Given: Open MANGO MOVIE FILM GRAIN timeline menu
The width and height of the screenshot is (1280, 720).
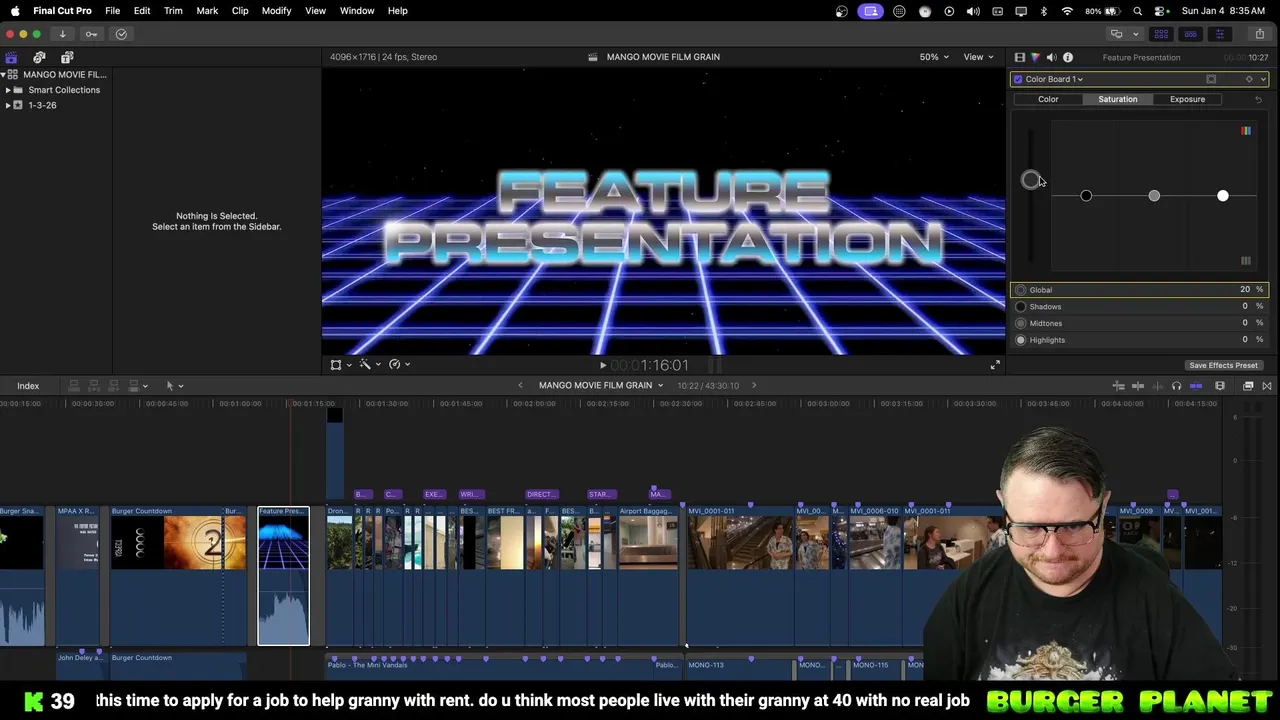Looking at the screenshot, I should point(601,386).
